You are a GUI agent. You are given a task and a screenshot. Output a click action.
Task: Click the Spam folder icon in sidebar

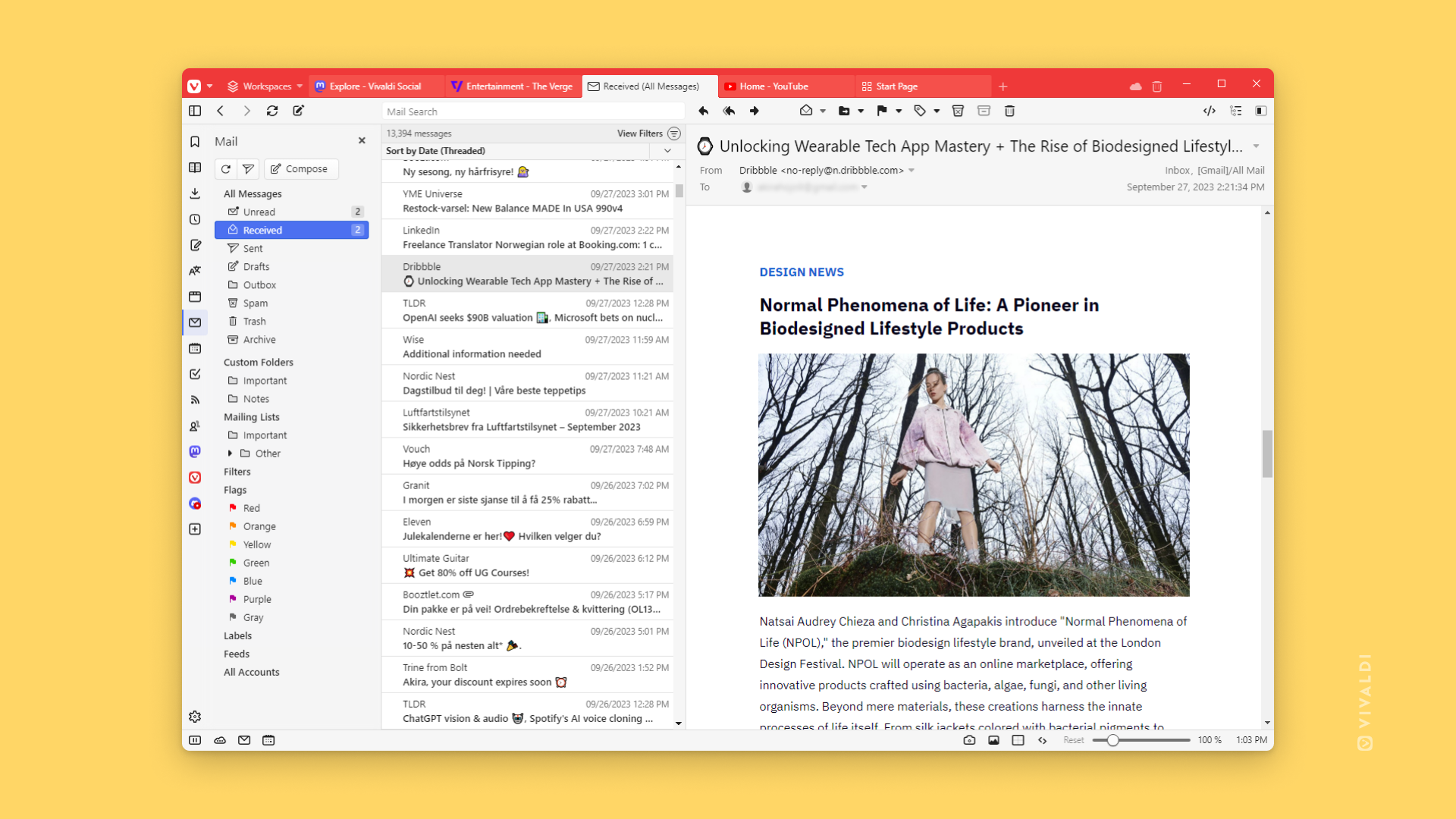pyautogui.click(x=233, y=302)
